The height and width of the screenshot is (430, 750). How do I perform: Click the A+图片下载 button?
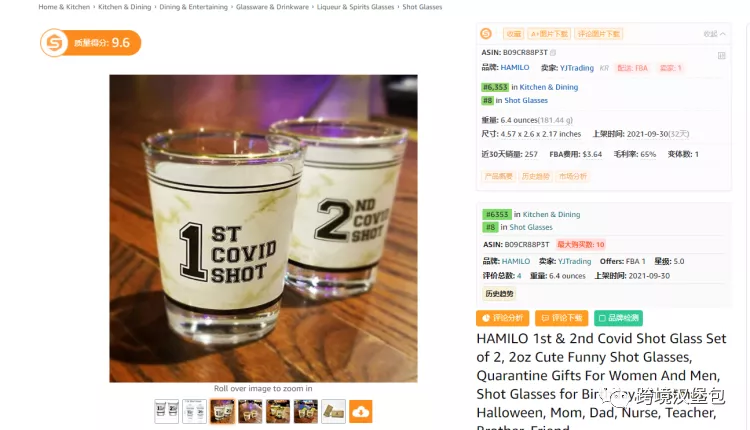pyautogui.click(x=549, y=34)
